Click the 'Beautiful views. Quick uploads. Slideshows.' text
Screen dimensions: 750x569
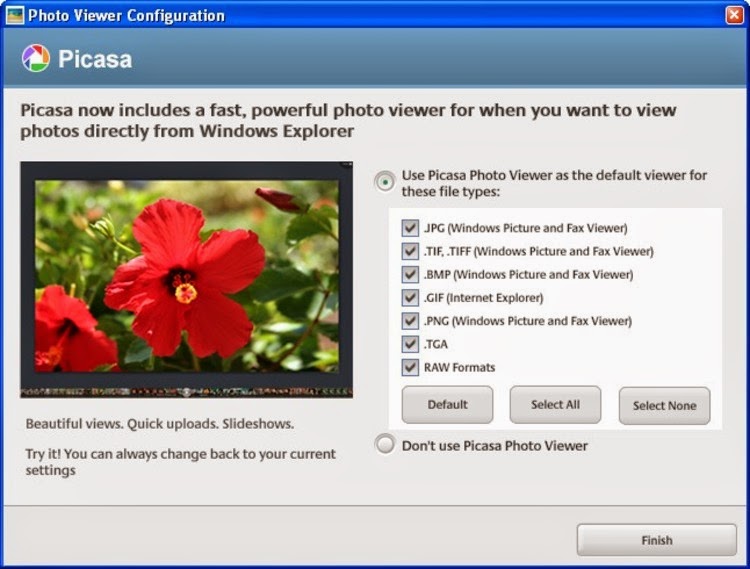click(160, 424)
